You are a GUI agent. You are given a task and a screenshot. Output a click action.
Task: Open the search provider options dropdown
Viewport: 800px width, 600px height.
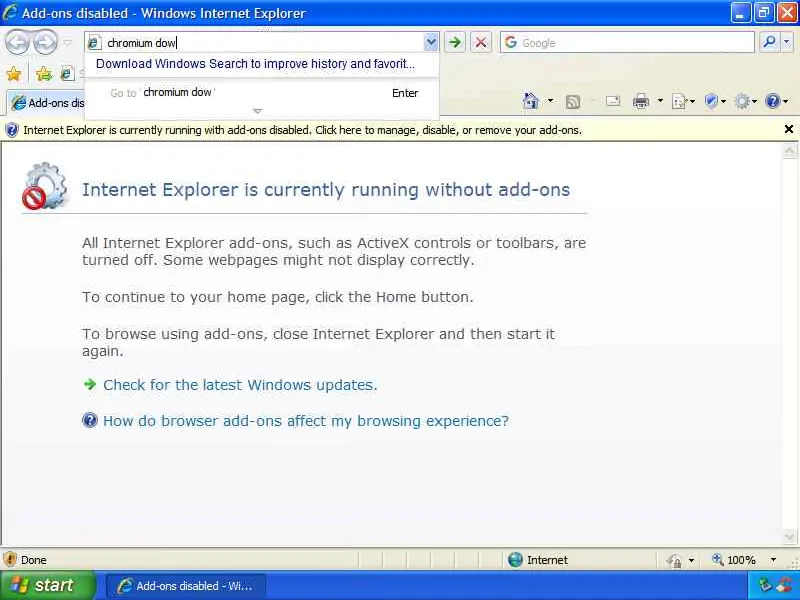pyautogui.click(x=787, y=42)
